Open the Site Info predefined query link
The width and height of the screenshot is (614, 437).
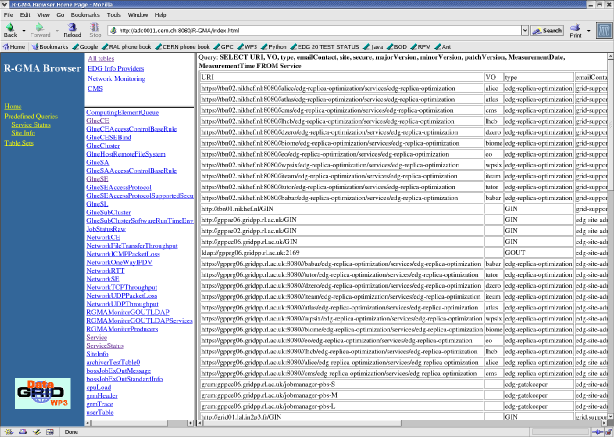pyautogui.click(x=23, y=133)
